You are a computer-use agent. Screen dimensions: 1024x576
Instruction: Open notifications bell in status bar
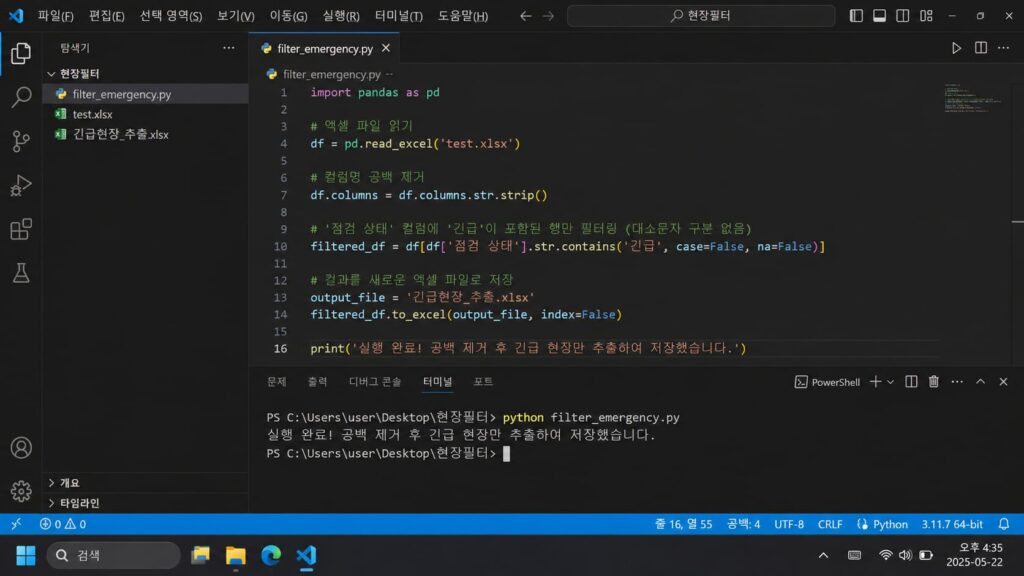[1004, 524]
